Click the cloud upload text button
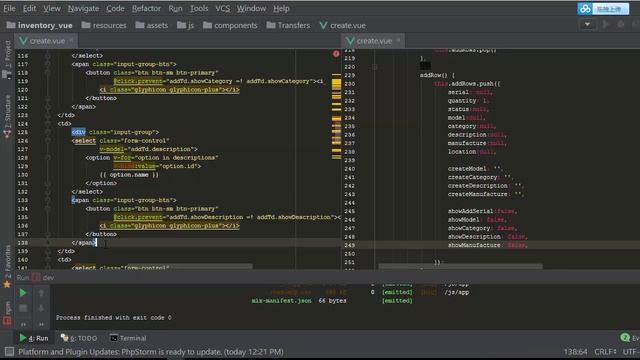 (609, 9)
